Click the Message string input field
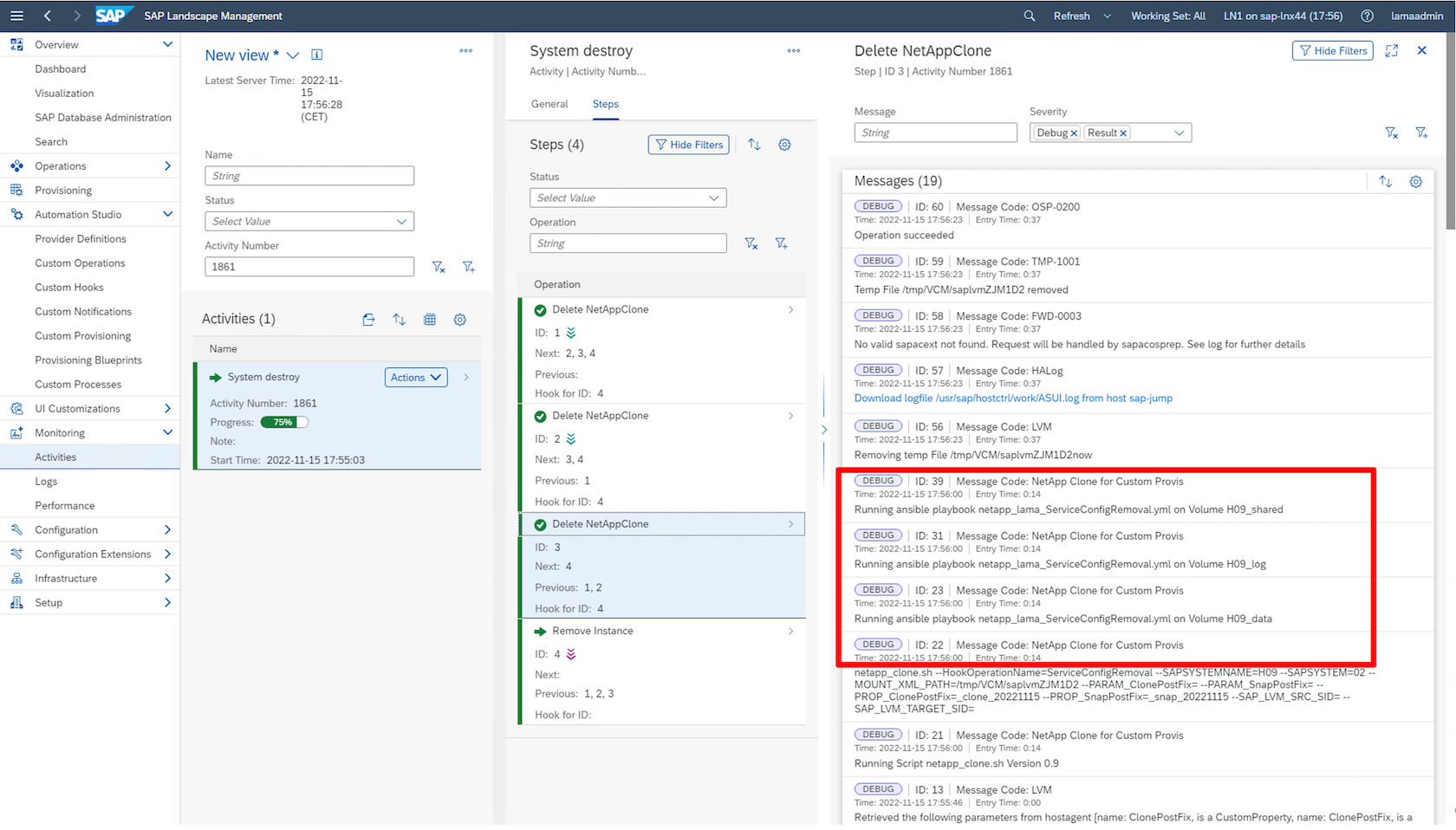This screenshot has height=830, width=1456. [x=935, y=133]
